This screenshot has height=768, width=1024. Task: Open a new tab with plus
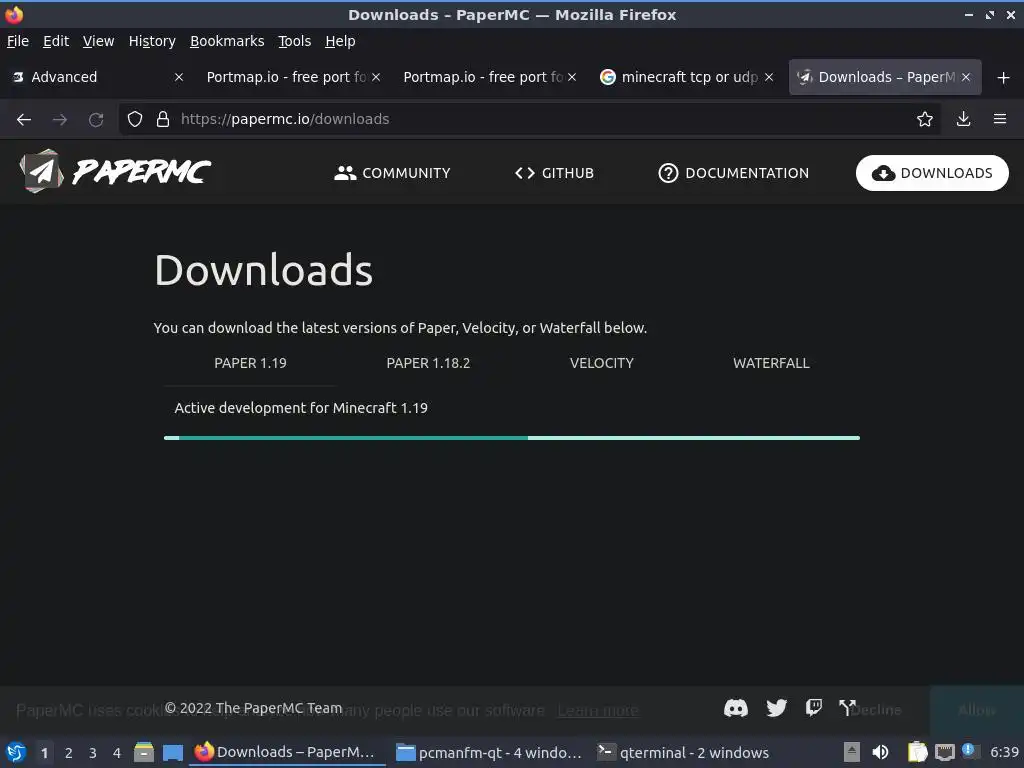pyautogui.click(x=1003, y=78)
